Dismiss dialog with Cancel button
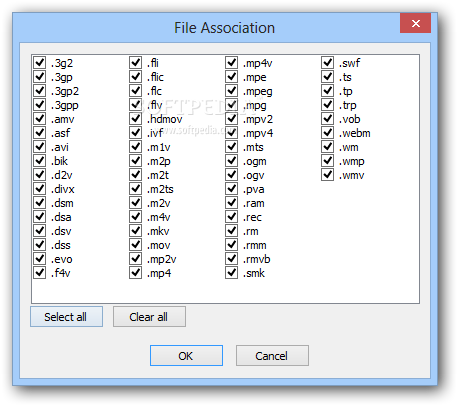 [272, 356]
